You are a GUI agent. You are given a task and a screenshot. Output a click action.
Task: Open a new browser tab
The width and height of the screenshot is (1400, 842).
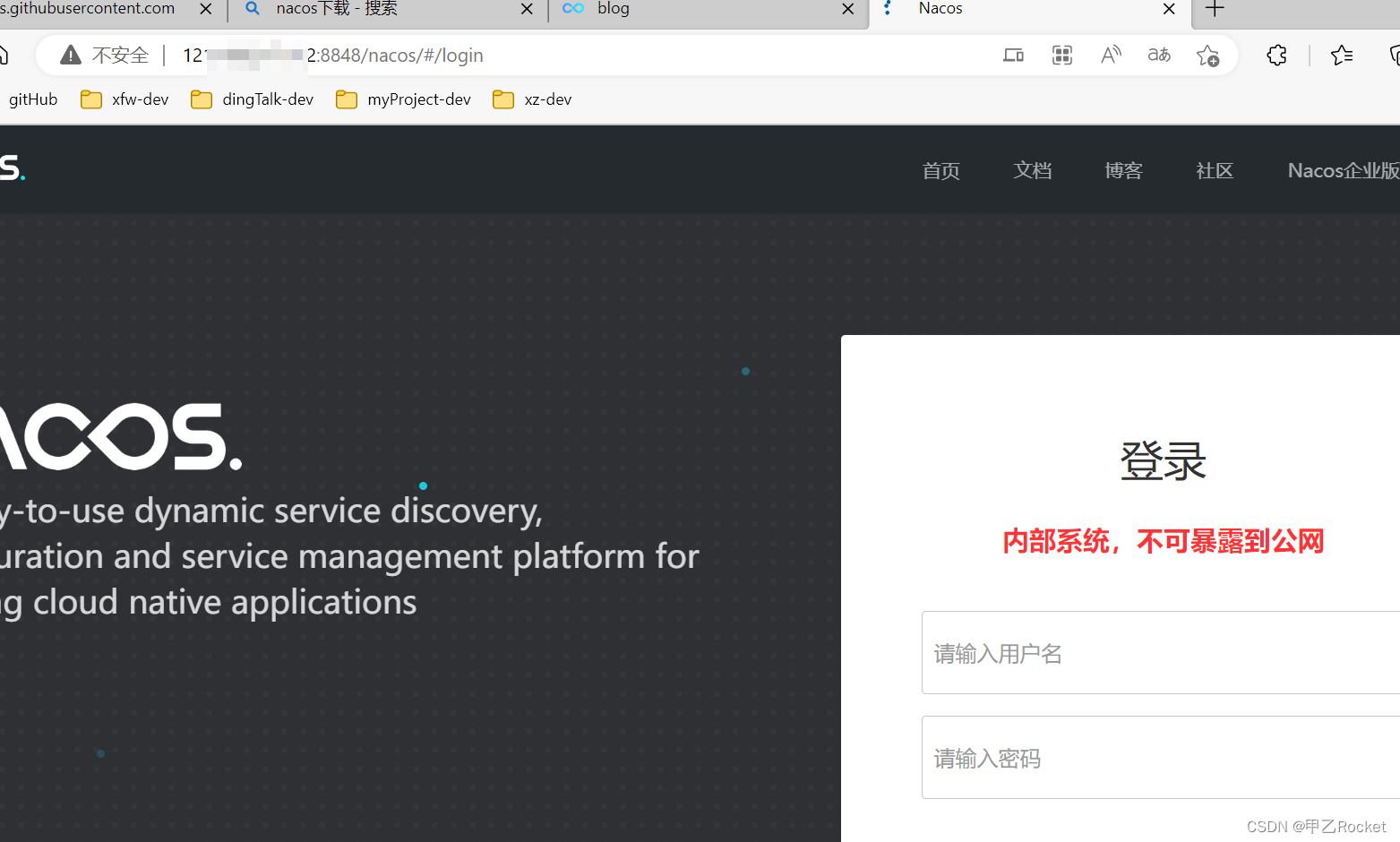(x=1215, y=9)
